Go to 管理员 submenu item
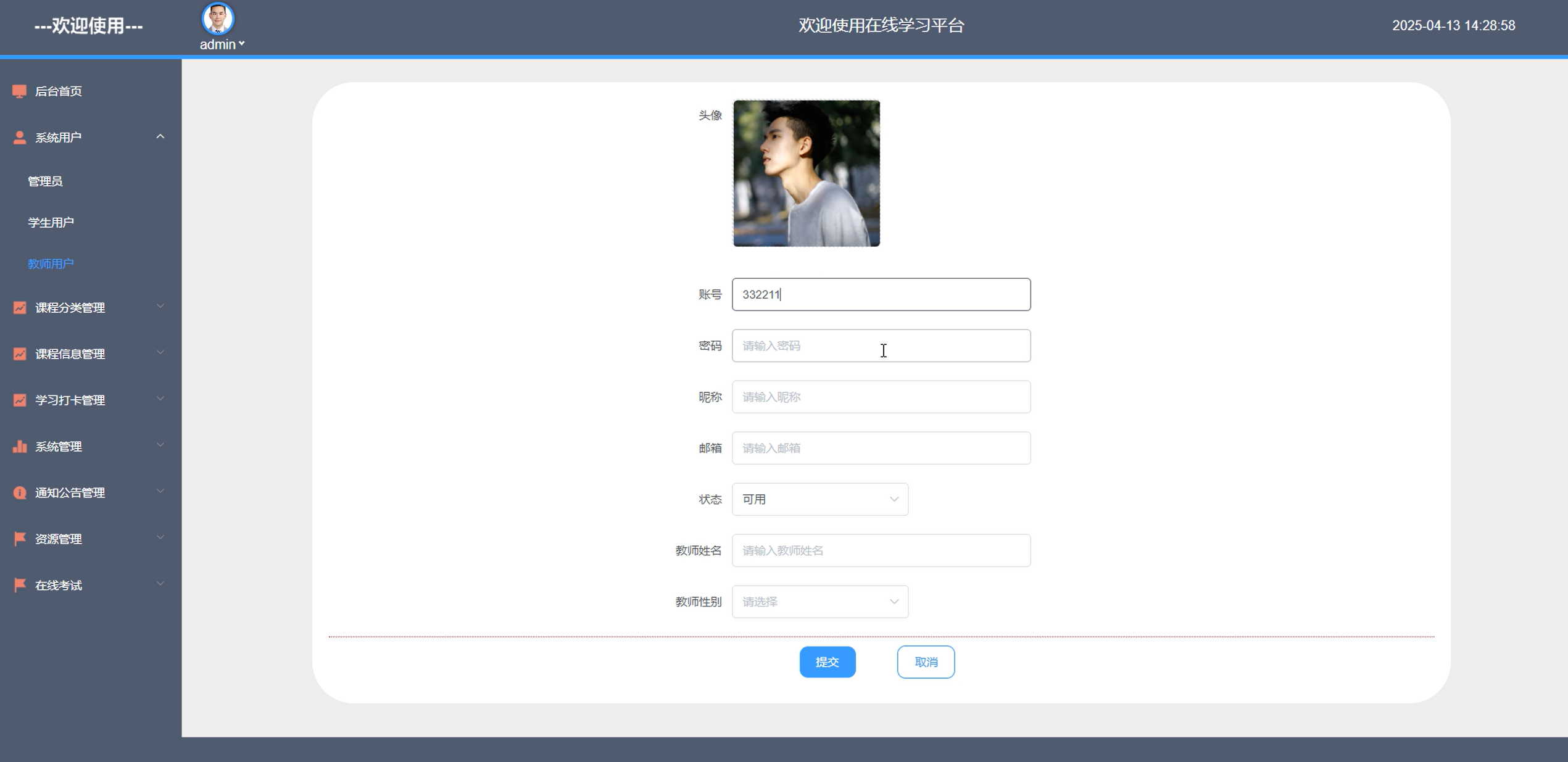The image size is (1568, 762). click(45, 181)
